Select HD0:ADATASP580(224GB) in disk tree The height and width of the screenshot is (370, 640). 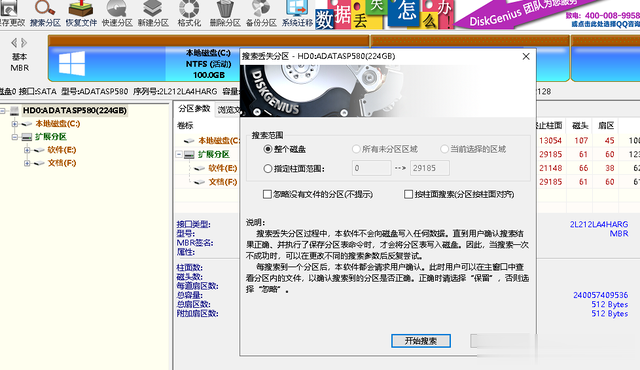click(x=75, y=111)
